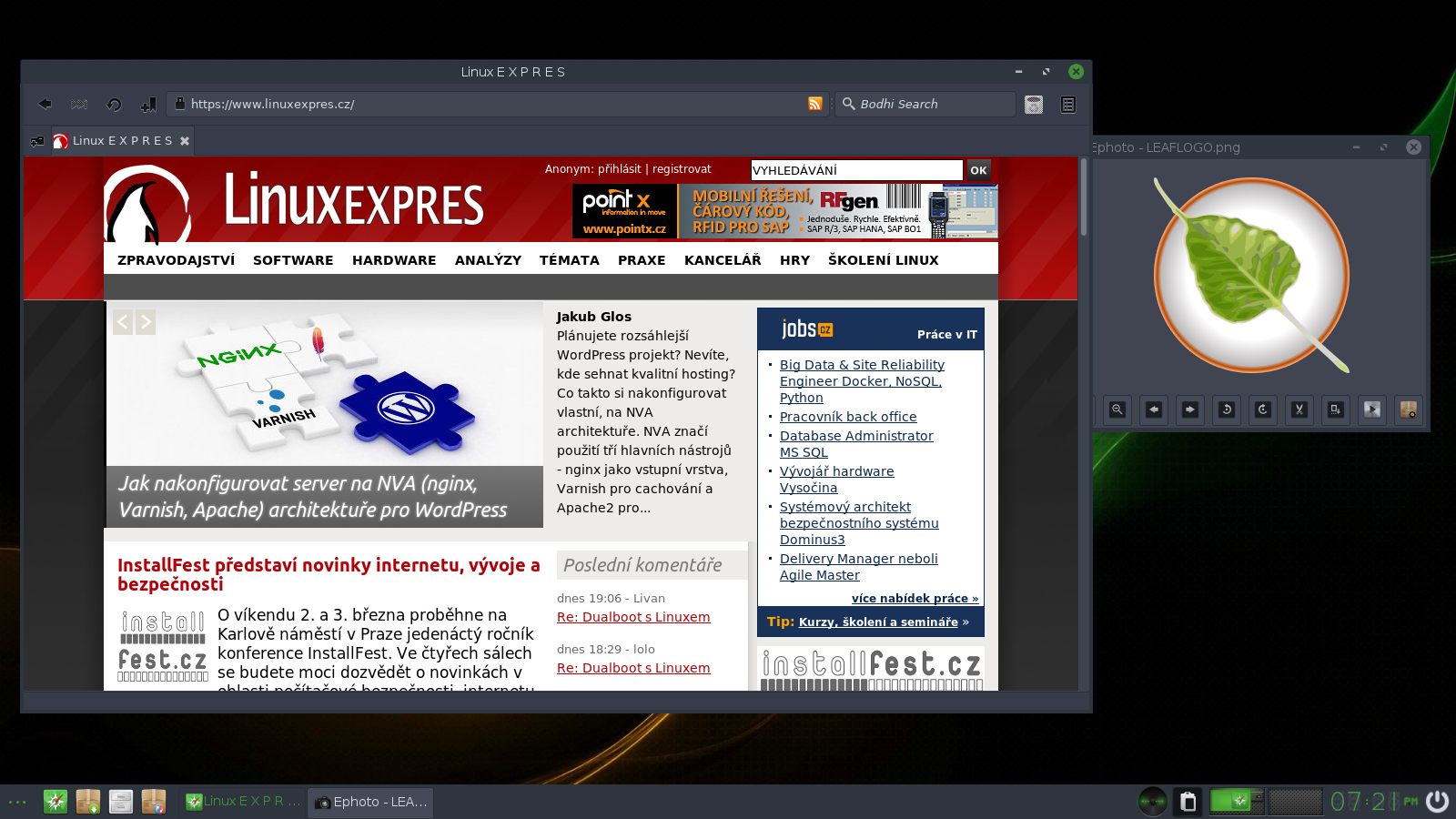1456x819 pixels.
Task: Go to next image in Ephoto
Action: pos(1190,409)
